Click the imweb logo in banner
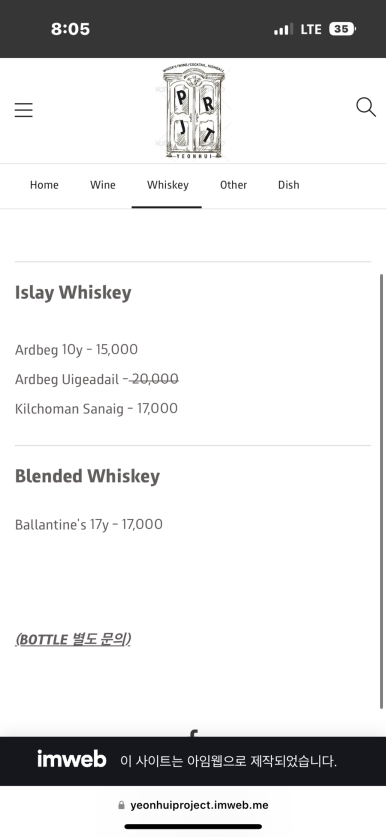Image resolution: width=386 pixels, height=837 pixels. (72, 759)
